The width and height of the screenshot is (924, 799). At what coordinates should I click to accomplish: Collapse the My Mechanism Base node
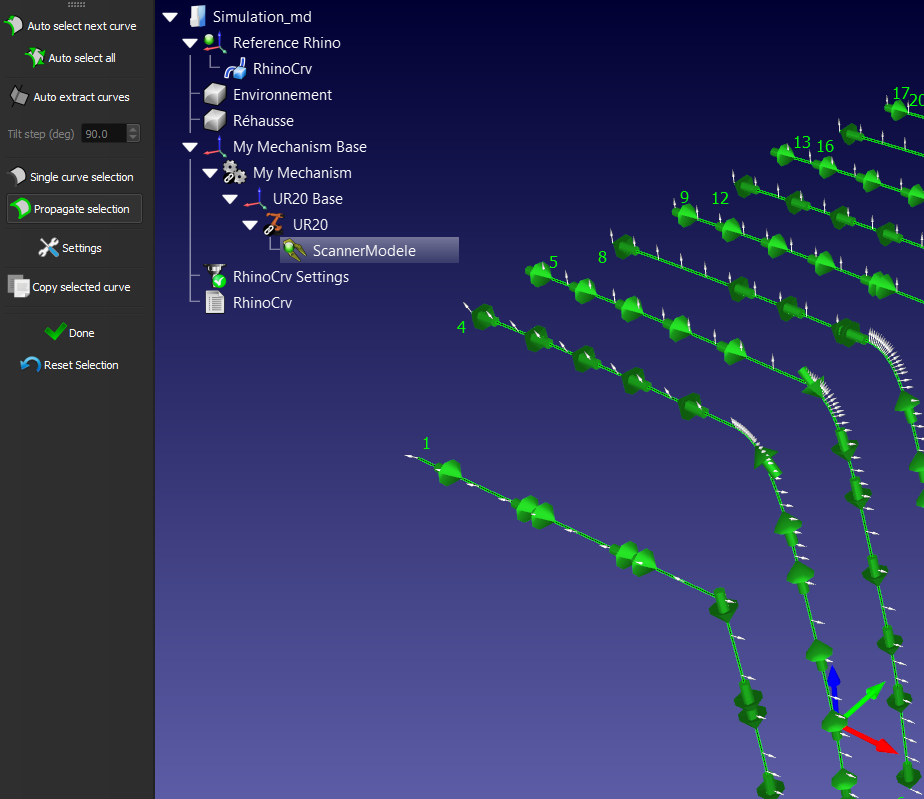pos(190,147)
